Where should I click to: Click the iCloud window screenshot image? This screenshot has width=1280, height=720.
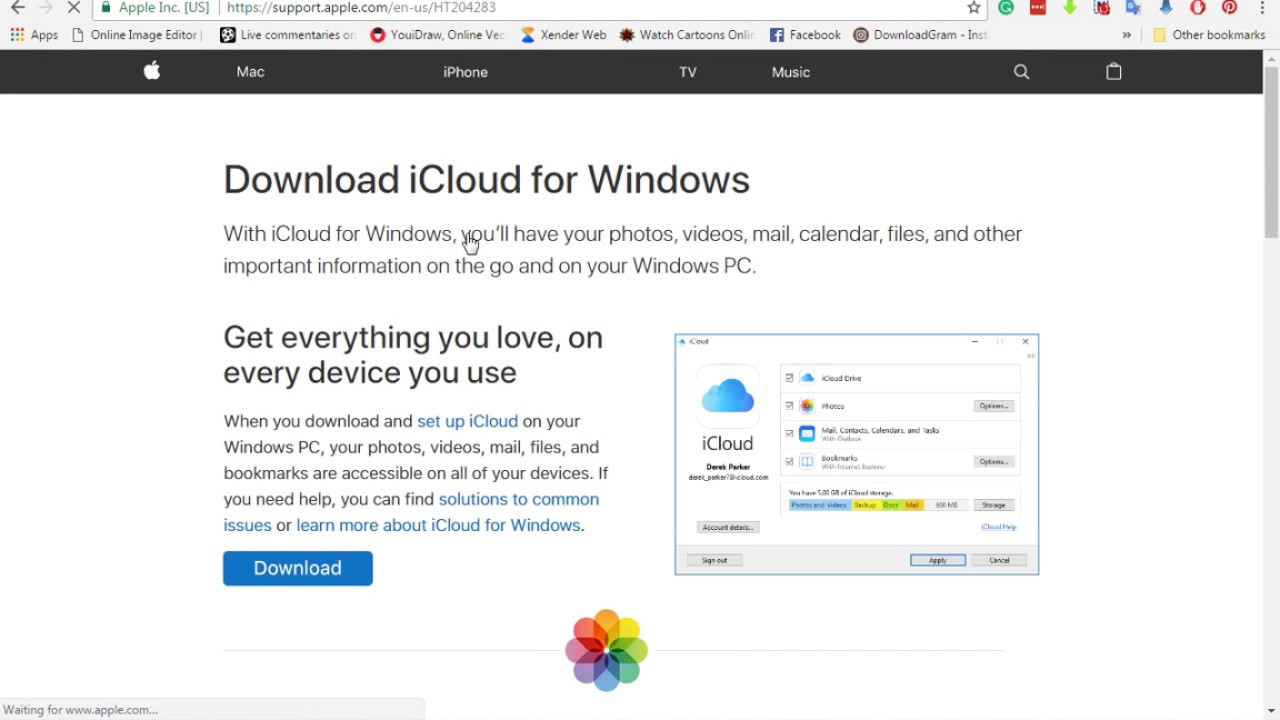click(x=857, y=455)
